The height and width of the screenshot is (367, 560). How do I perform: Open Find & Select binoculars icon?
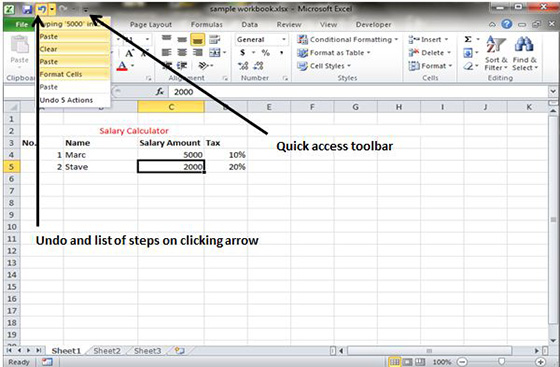524,44
